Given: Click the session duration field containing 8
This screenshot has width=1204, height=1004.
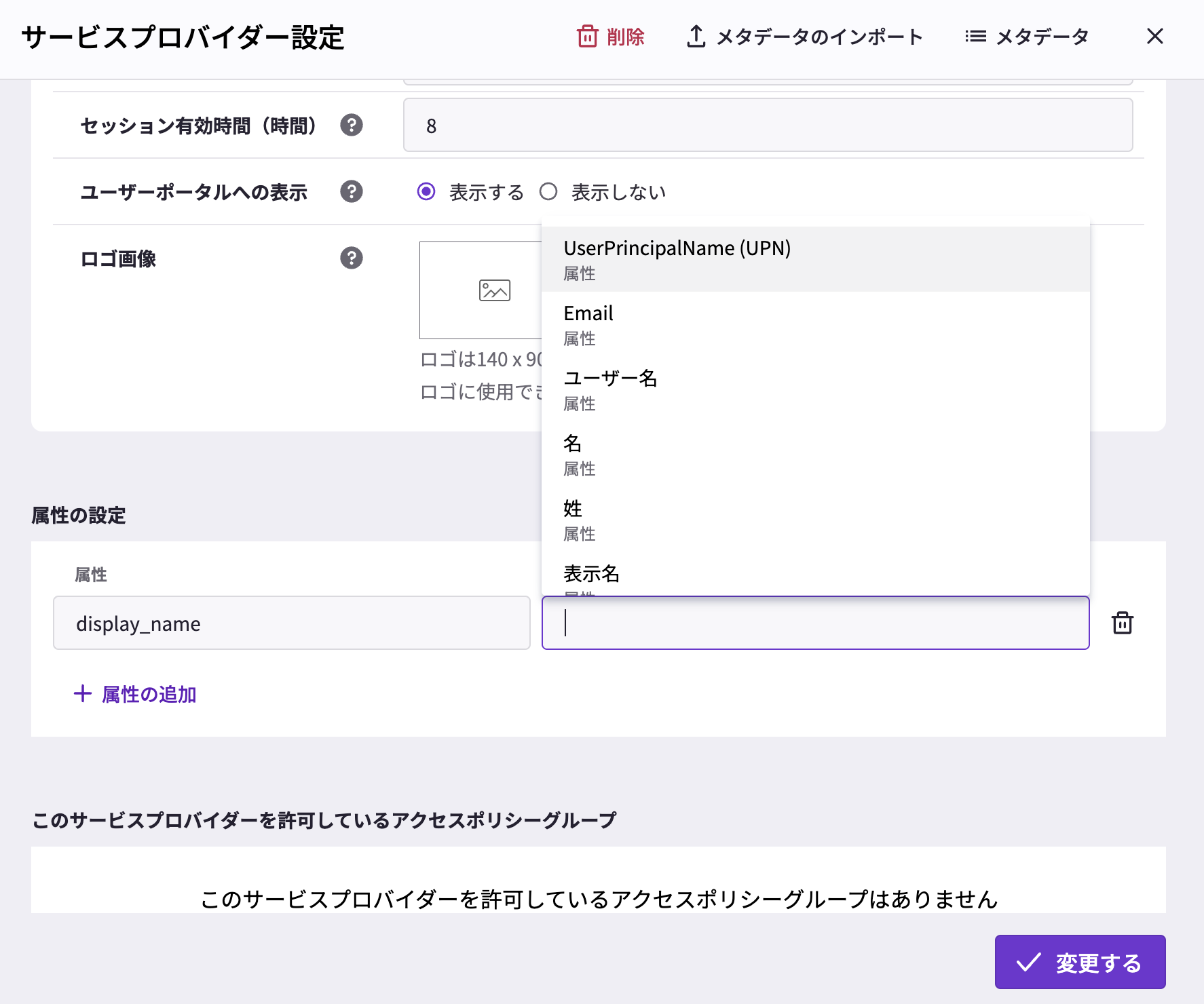Looking at the screenshot, I should tap(768, 125).
